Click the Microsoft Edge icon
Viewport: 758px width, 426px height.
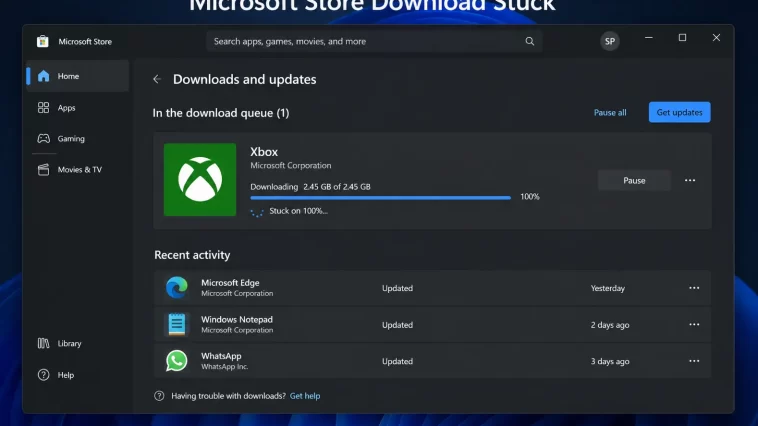[176, 288]
